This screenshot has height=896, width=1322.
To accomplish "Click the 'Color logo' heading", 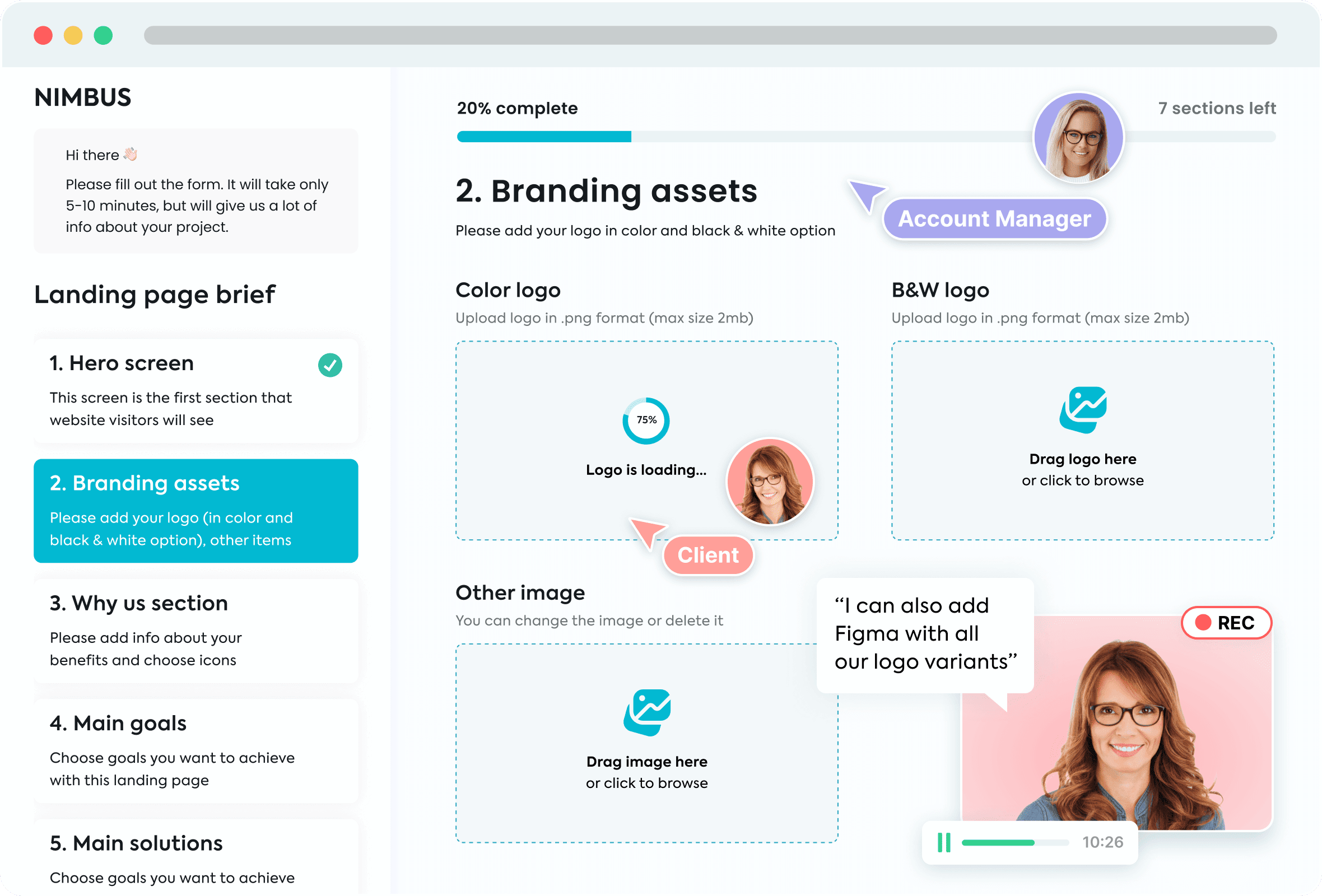I will (508, 290).
